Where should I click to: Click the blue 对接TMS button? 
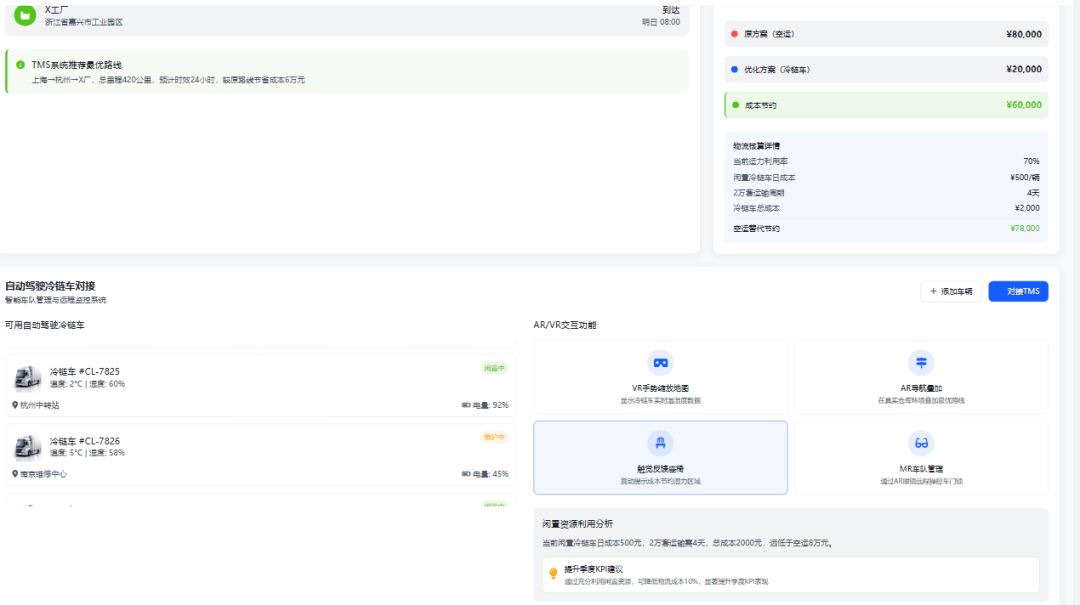[x=1018, y=291]
